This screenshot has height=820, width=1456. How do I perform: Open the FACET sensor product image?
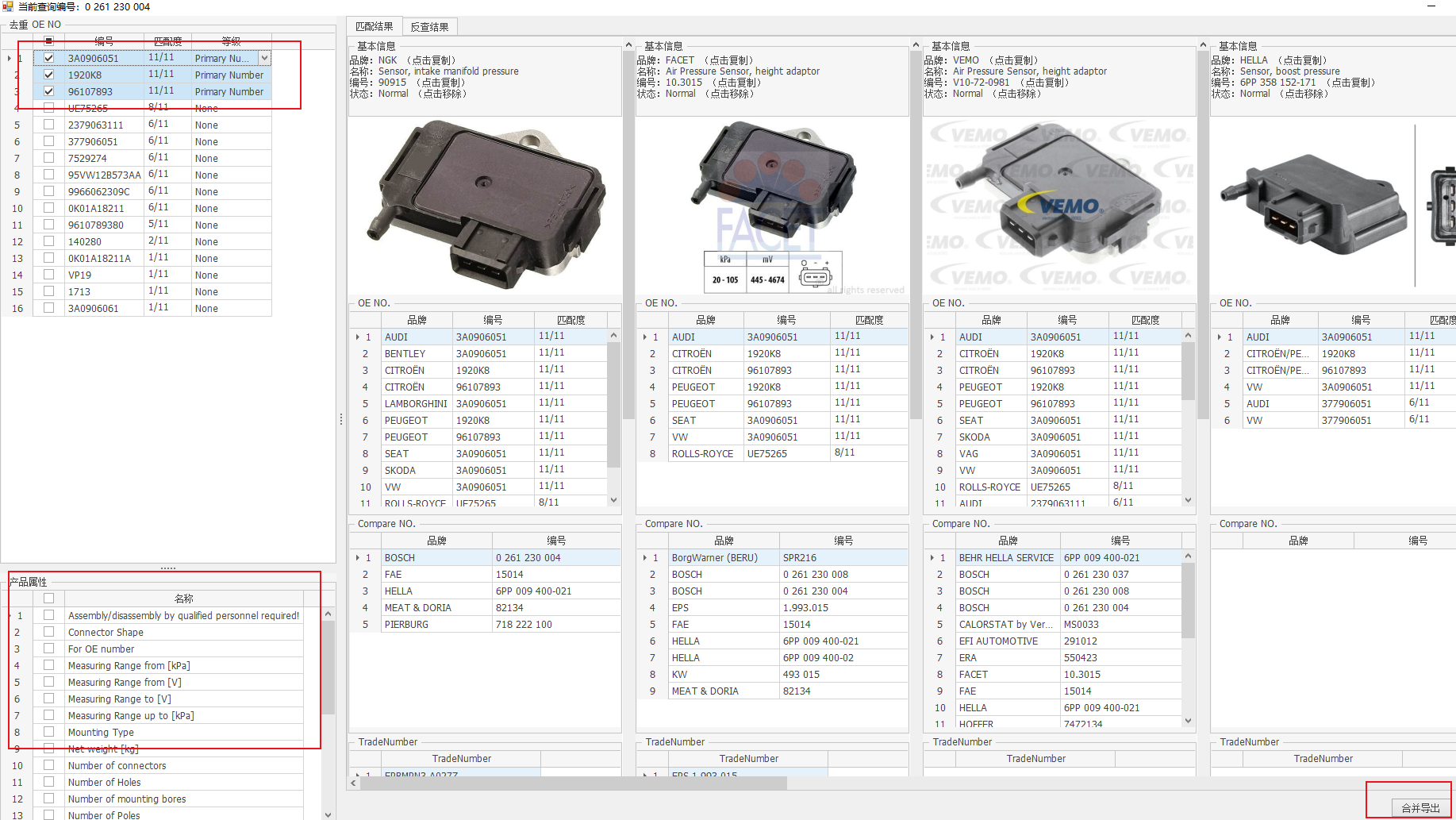[772, 206]
